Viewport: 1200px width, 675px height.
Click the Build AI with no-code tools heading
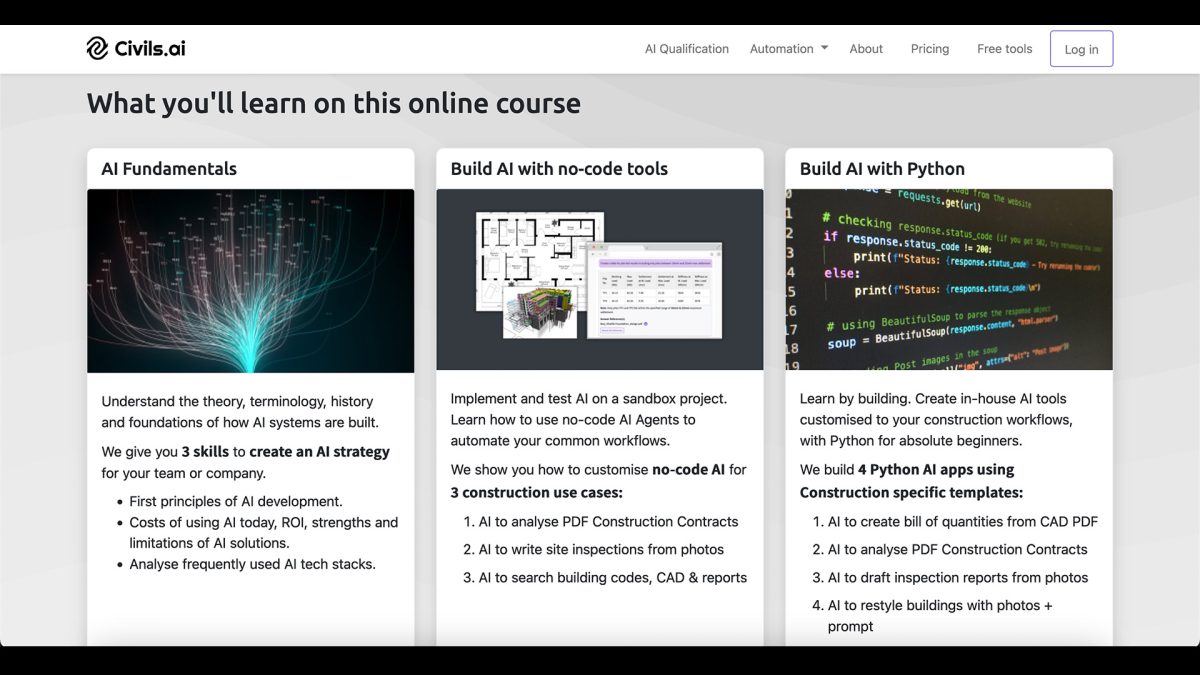(x=560, y=168)
